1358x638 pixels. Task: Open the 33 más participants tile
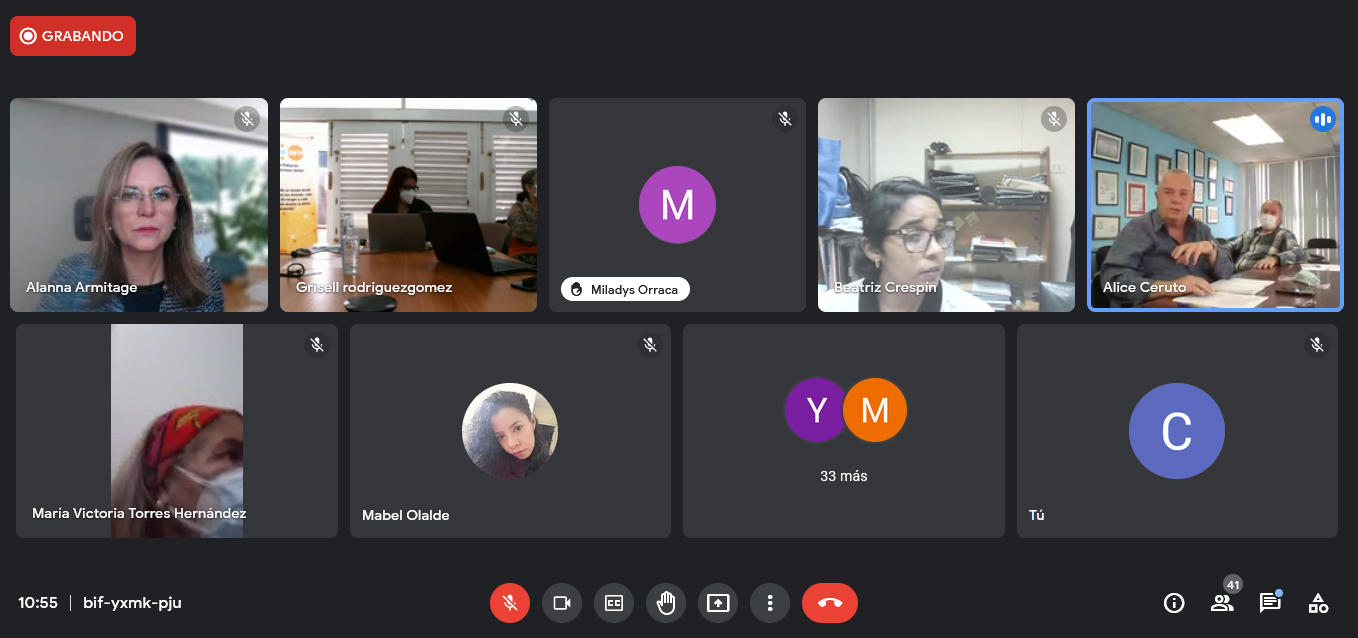coord(844,431)
